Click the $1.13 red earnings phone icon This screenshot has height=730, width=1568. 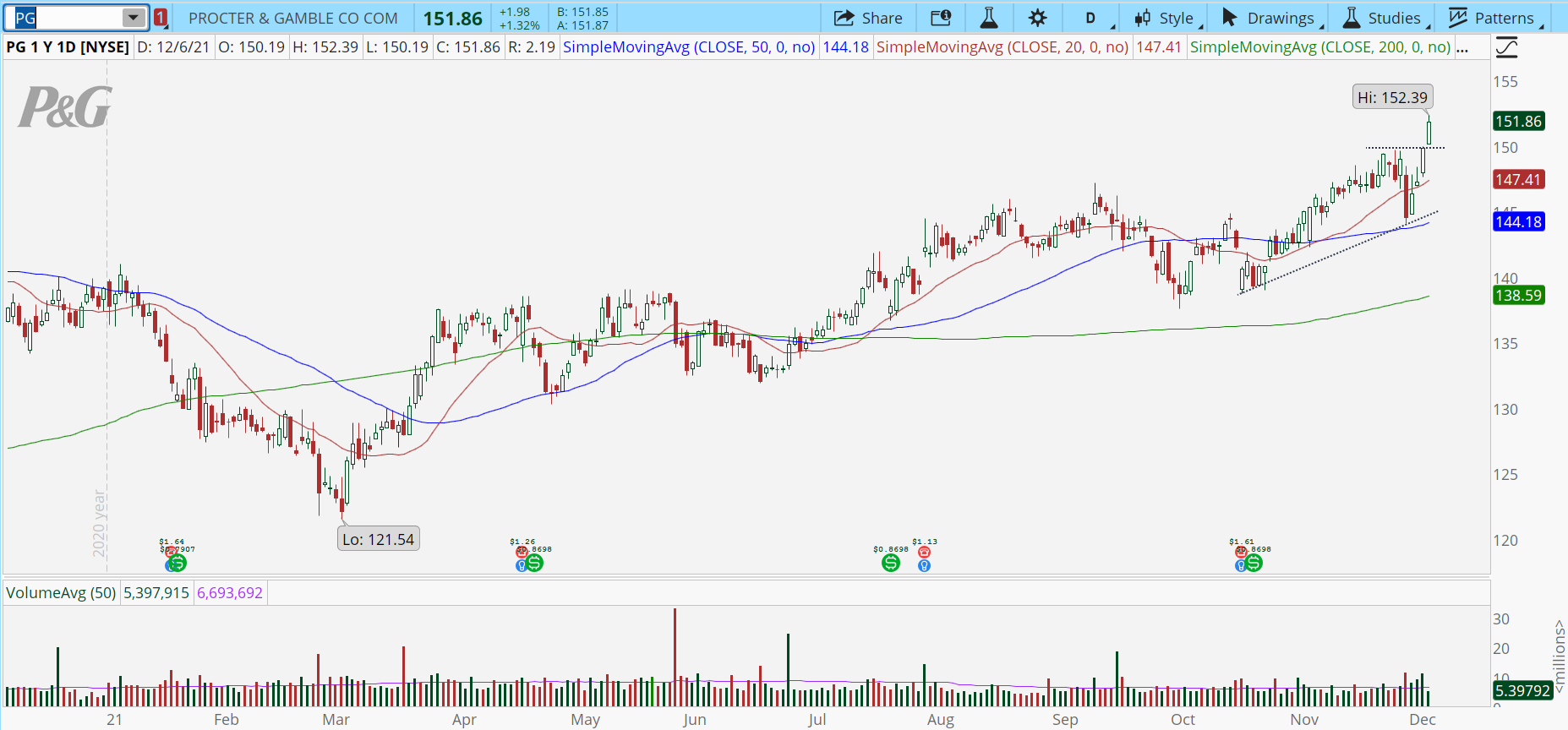[x=924, y=552]
